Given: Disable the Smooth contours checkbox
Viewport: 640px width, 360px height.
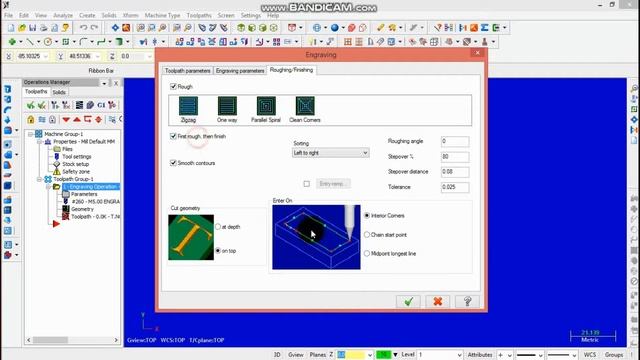Looking at the screenshot, I should point(173,163).
